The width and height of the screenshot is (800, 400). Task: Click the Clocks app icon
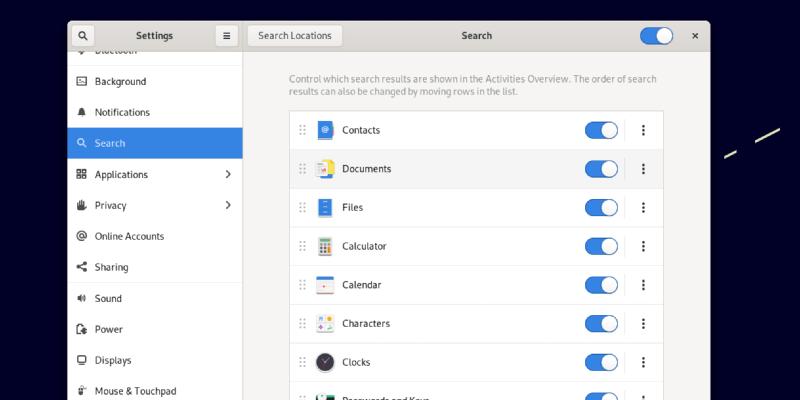tap(324, 362)
